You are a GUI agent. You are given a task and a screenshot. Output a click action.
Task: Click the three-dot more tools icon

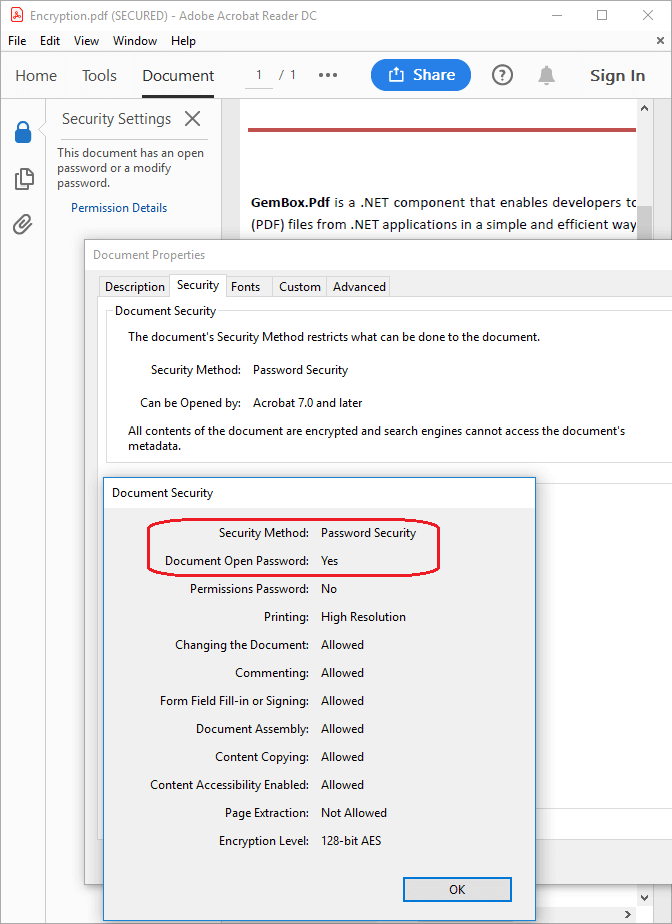(x=328, y=75)
